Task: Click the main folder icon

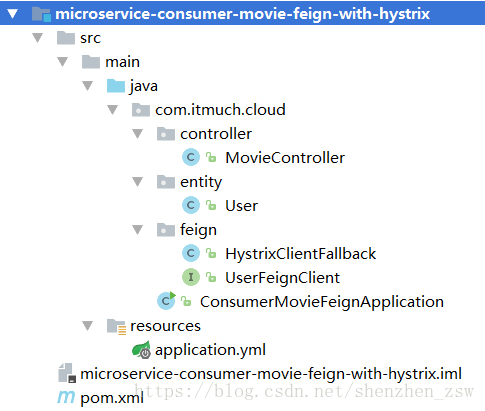Action: pyautogui.click(x=91, y=62)
